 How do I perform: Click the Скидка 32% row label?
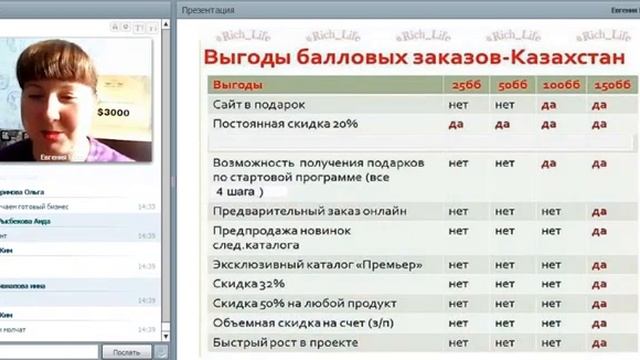(x=249, y=284)
